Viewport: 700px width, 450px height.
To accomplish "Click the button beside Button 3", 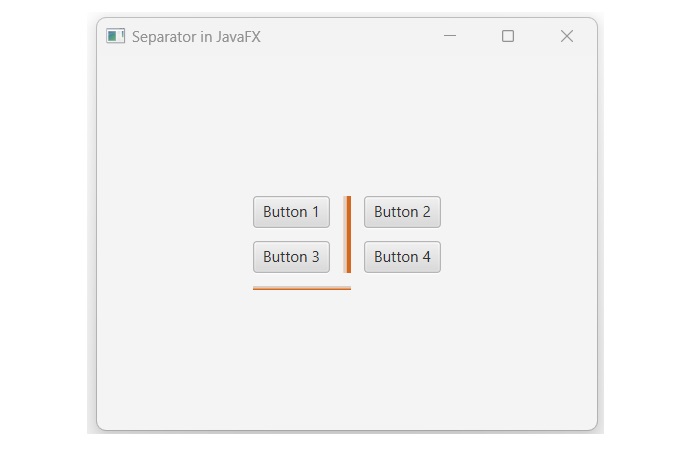I will 402,257.
